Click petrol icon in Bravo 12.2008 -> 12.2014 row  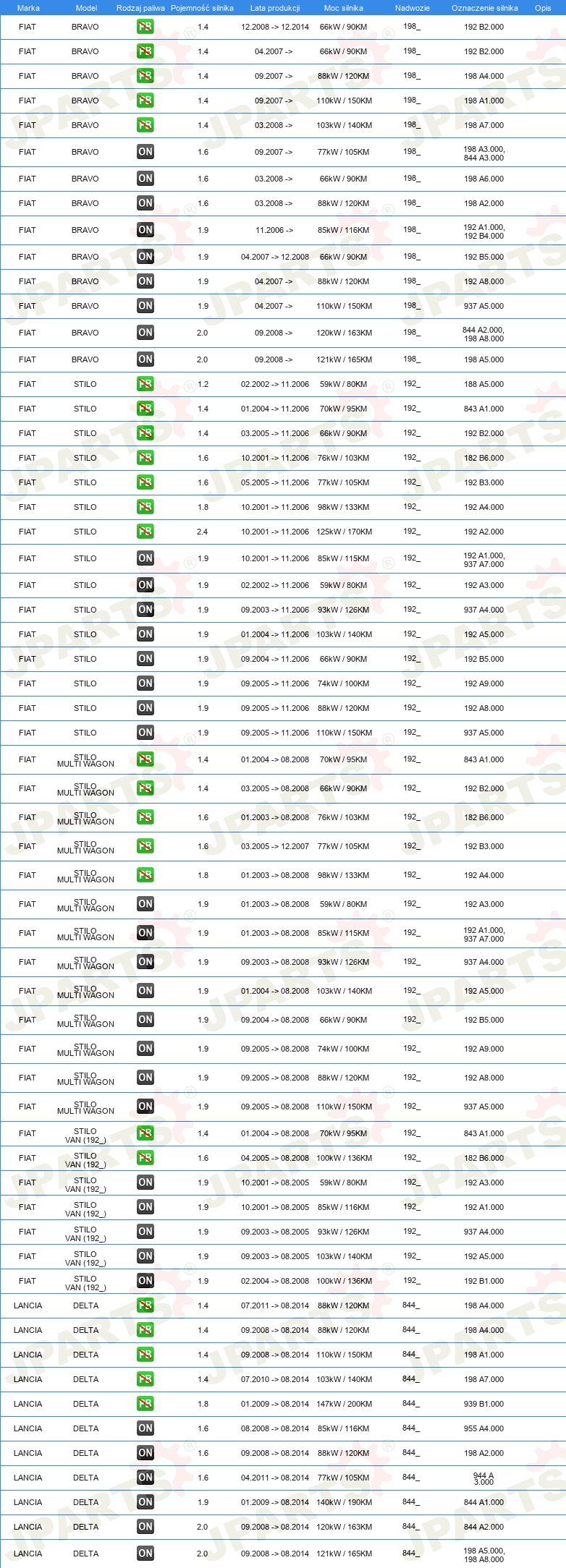point(145,27)
